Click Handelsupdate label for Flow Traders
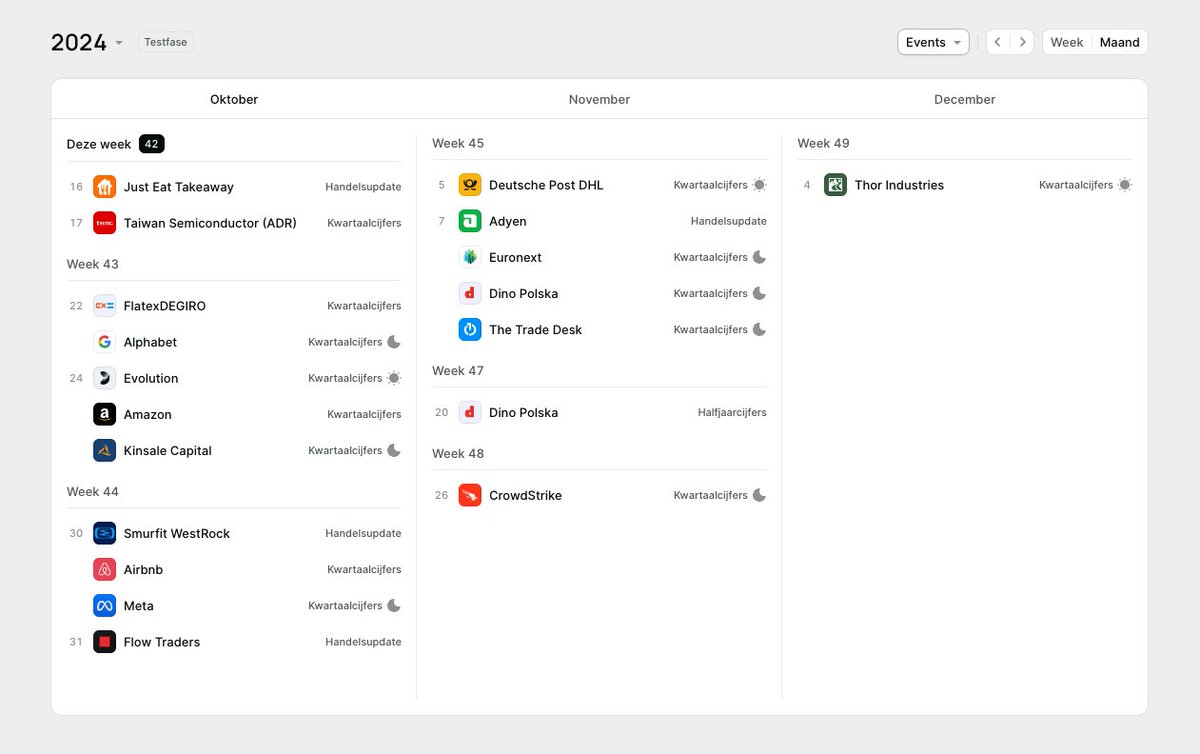This screenshot has width=1200, height=754. 363,642
